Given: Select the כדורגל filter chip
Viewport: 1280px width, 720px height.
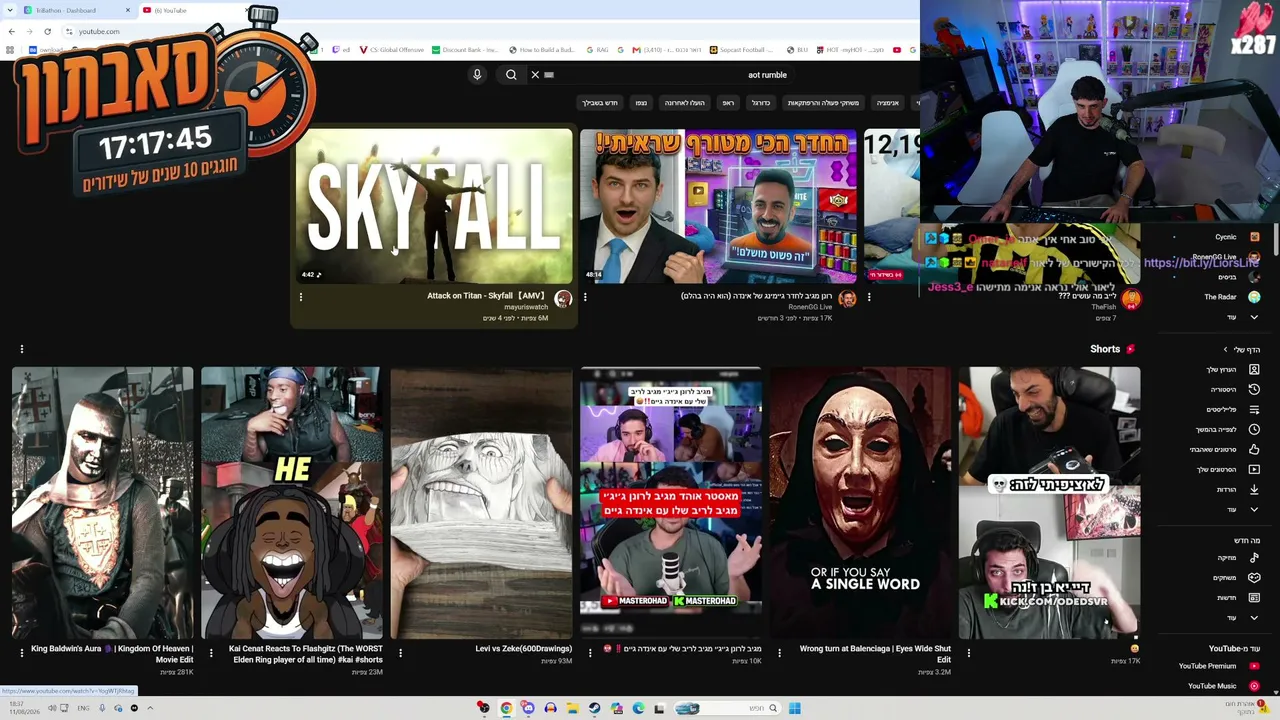Looking at the screenshot, I should (x=761, y=103).
